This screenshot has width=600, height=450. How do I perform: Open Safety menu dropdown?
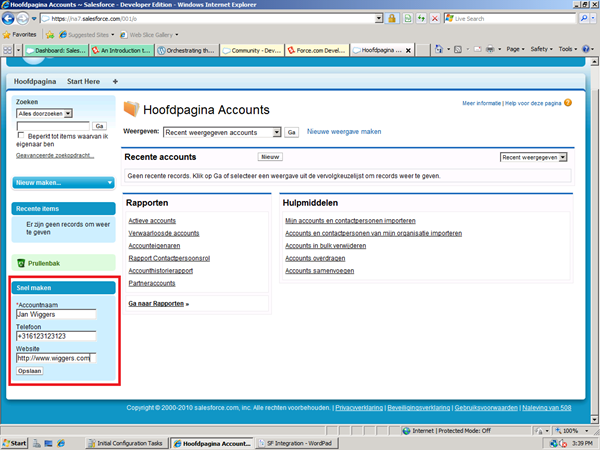[x=541, y=49]
